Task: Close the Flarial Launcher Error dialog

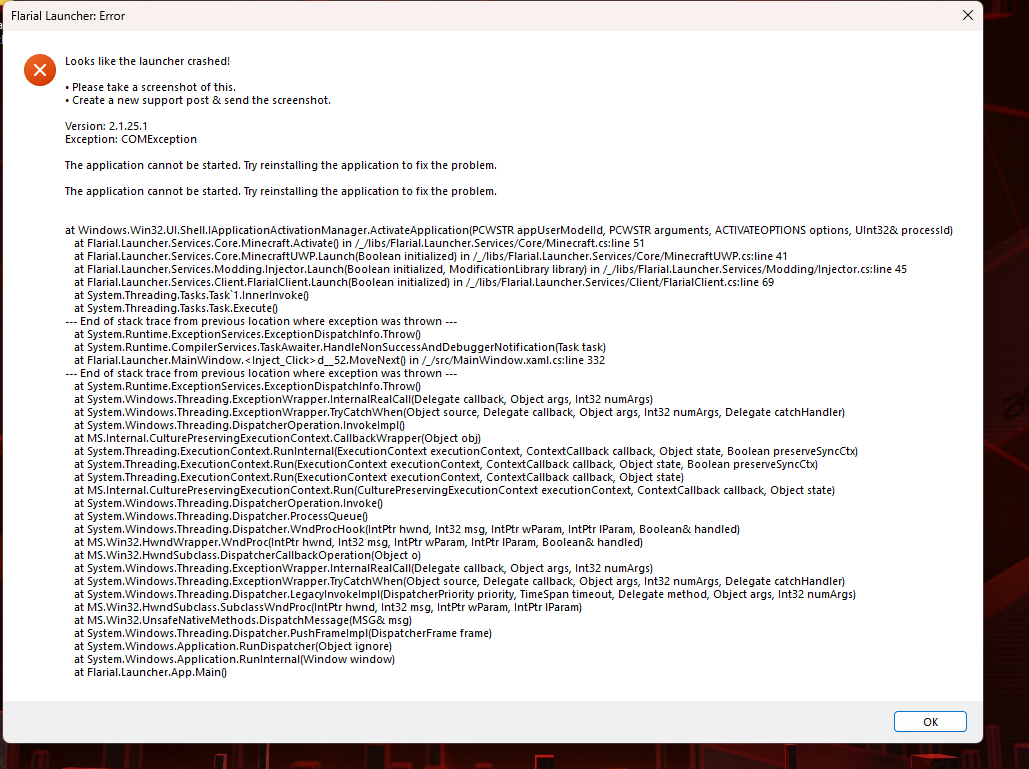Action: [967, 15]
